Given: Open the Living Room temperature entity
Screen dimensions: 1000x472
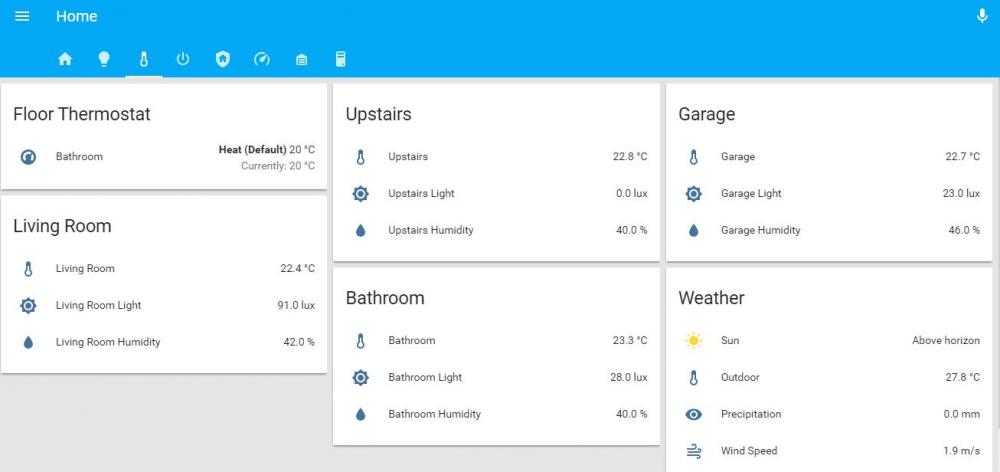Looking at the screenshot, I should [85, 268].
